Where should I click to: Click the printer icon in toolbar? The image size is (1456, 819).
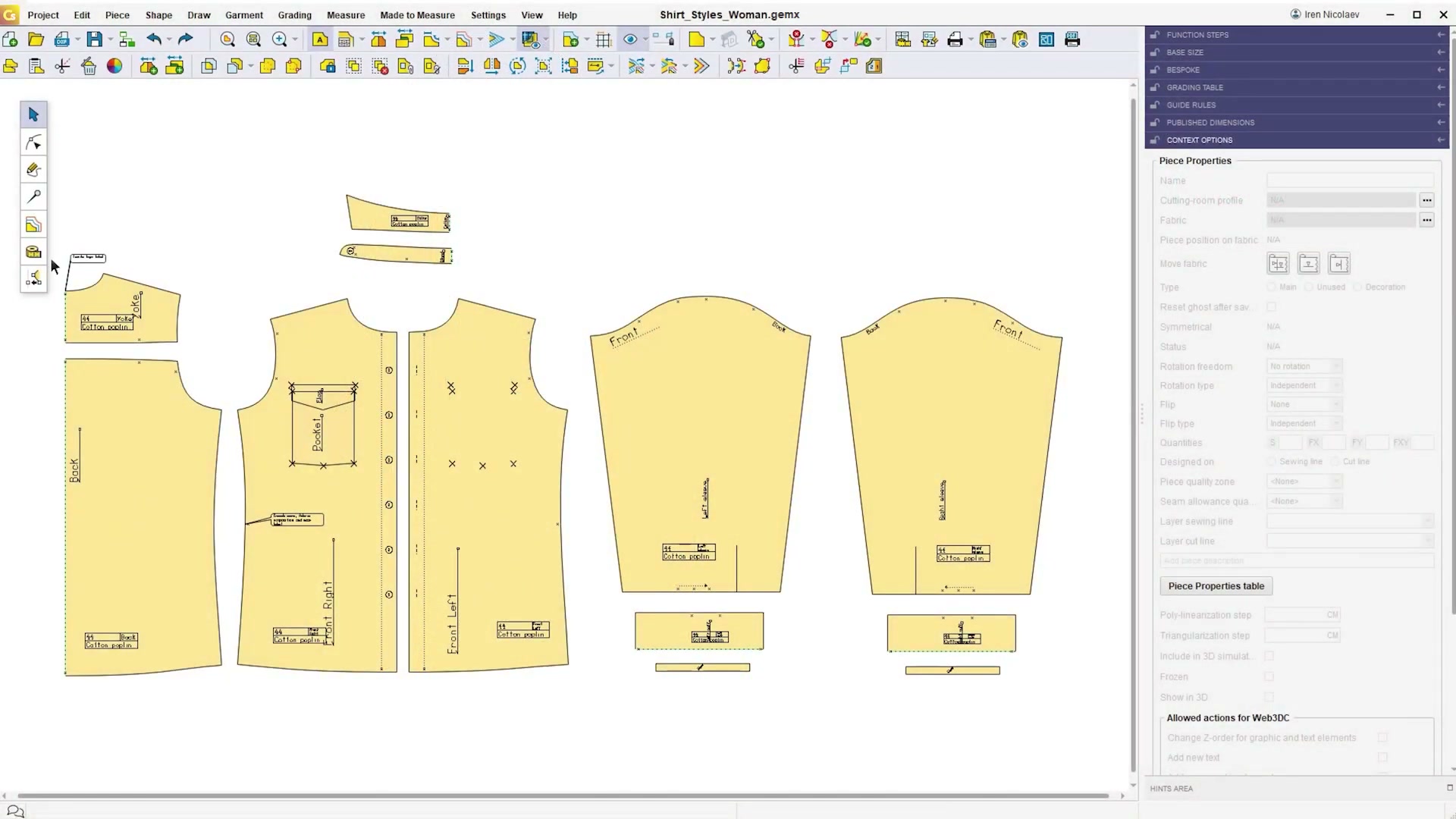955,39
